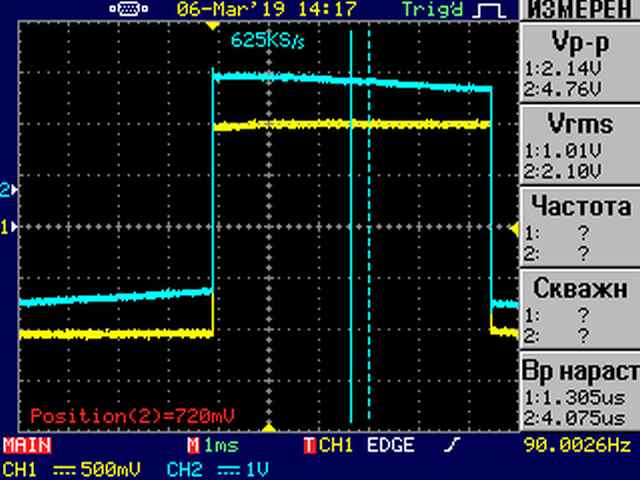Click the yellow trigger position marker at top
Screen dimensions: 640x480
pos(212,26)
